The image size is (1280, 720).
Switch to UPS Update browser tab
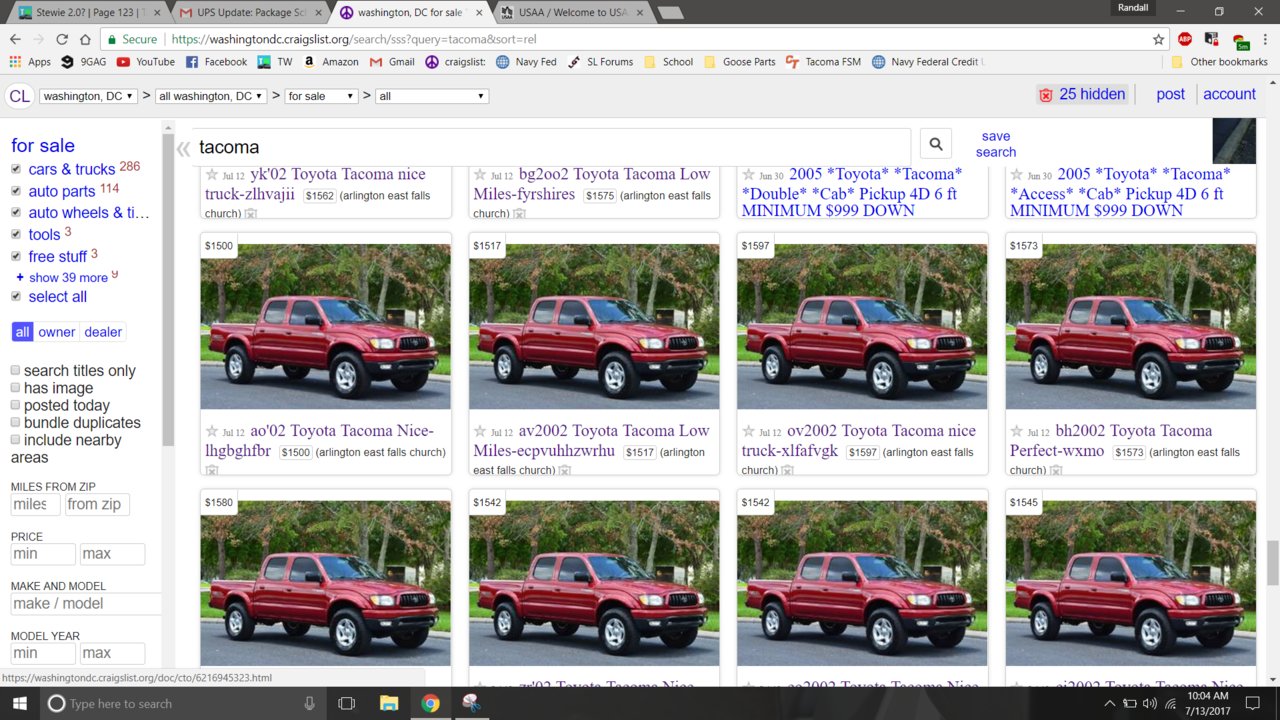tap(252, 12)
